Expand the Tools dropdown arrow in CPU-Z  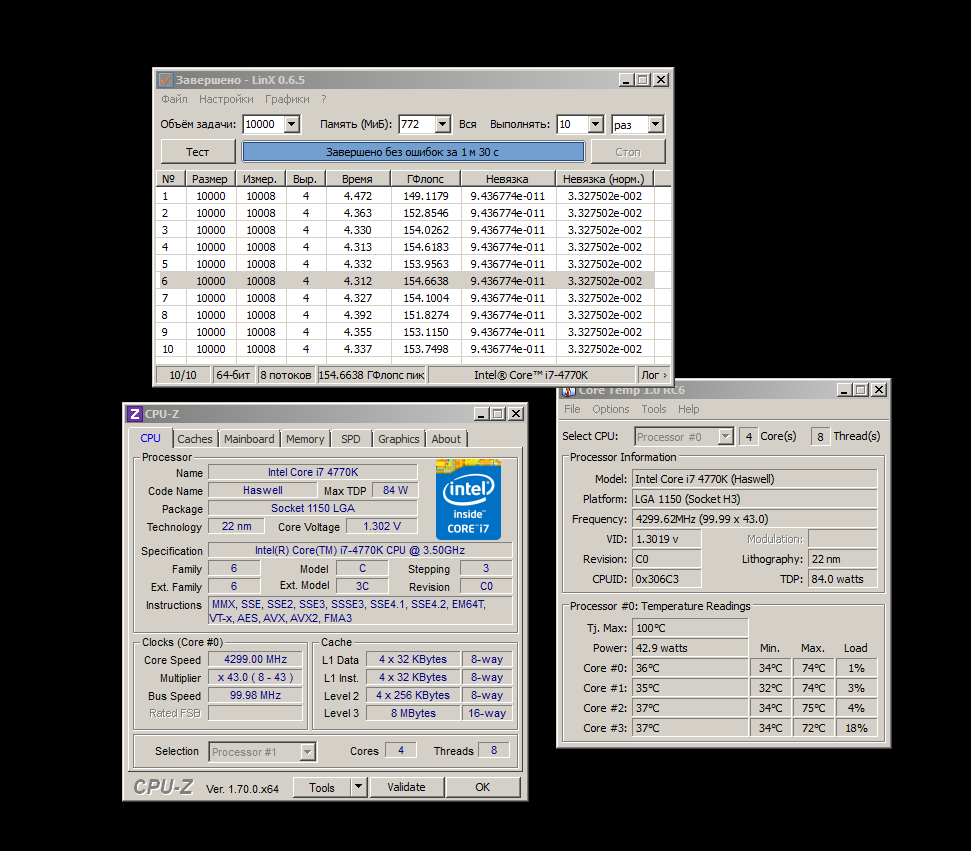pos(359,787)
